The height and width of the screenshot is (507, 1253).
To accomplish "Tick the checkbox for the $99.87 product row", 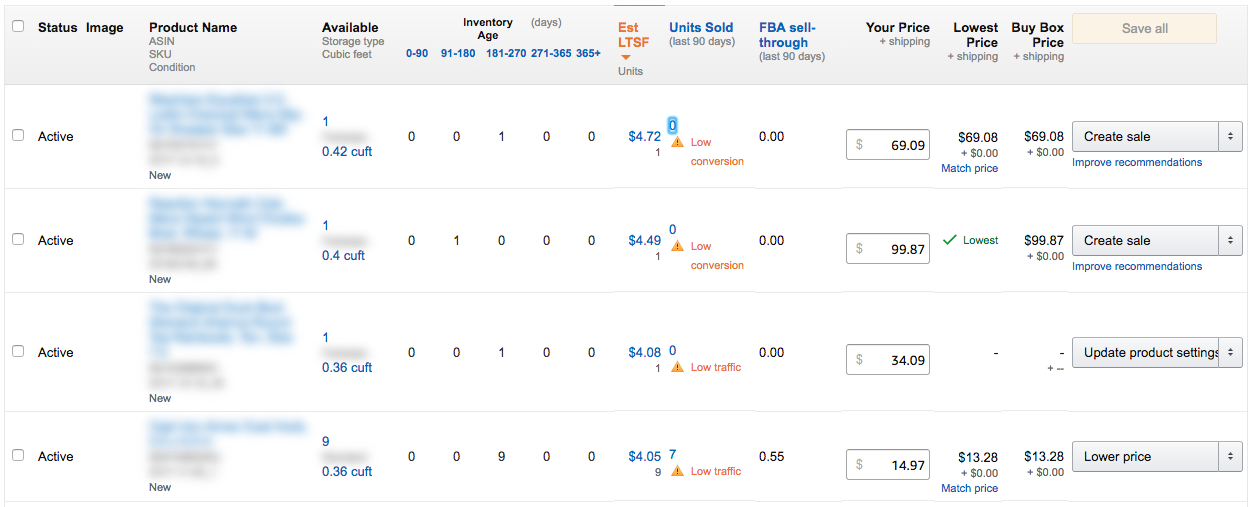I will tap(18, 239).
